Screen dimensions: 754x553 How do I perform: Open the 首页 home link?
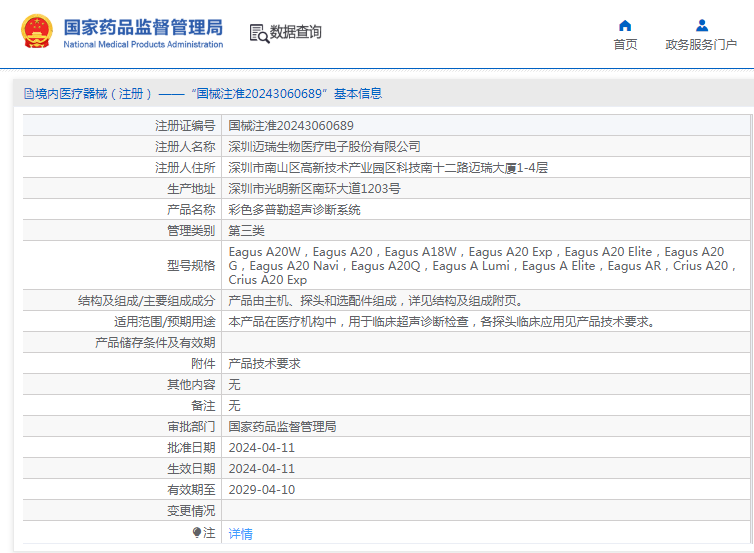(x=625, y=45)
